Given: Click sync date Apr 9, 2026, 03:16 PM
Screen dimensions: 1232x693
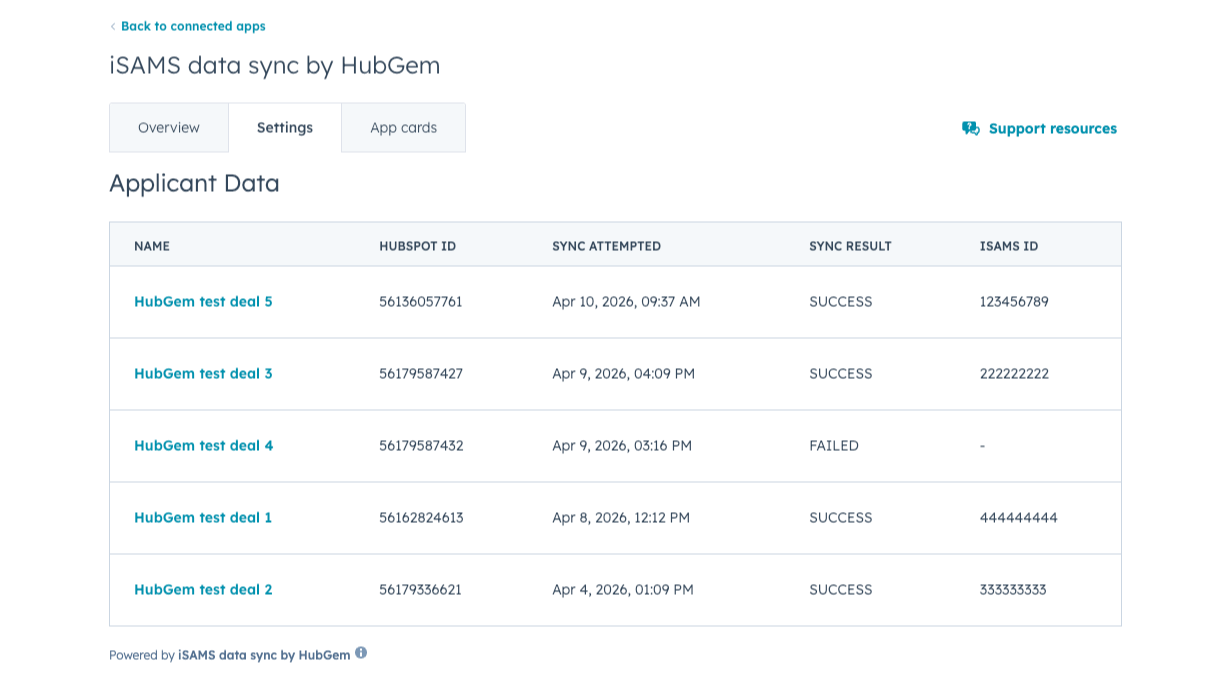Looking at the screenshot, I should pyautogui.click(x=622, y=445).
